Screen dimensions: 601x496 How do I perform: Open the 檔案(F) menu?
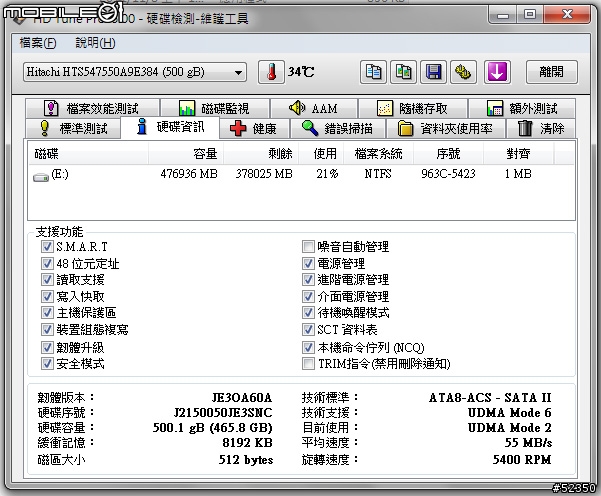(x=38, y=43)
